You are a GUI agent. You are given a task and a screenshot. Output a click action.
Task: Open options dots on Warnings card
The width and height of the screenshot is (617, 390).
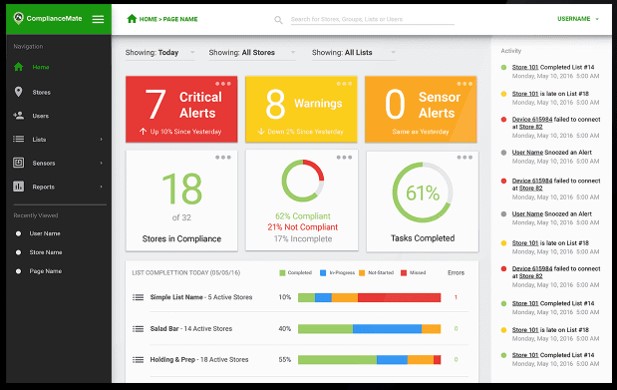[344, 83]
